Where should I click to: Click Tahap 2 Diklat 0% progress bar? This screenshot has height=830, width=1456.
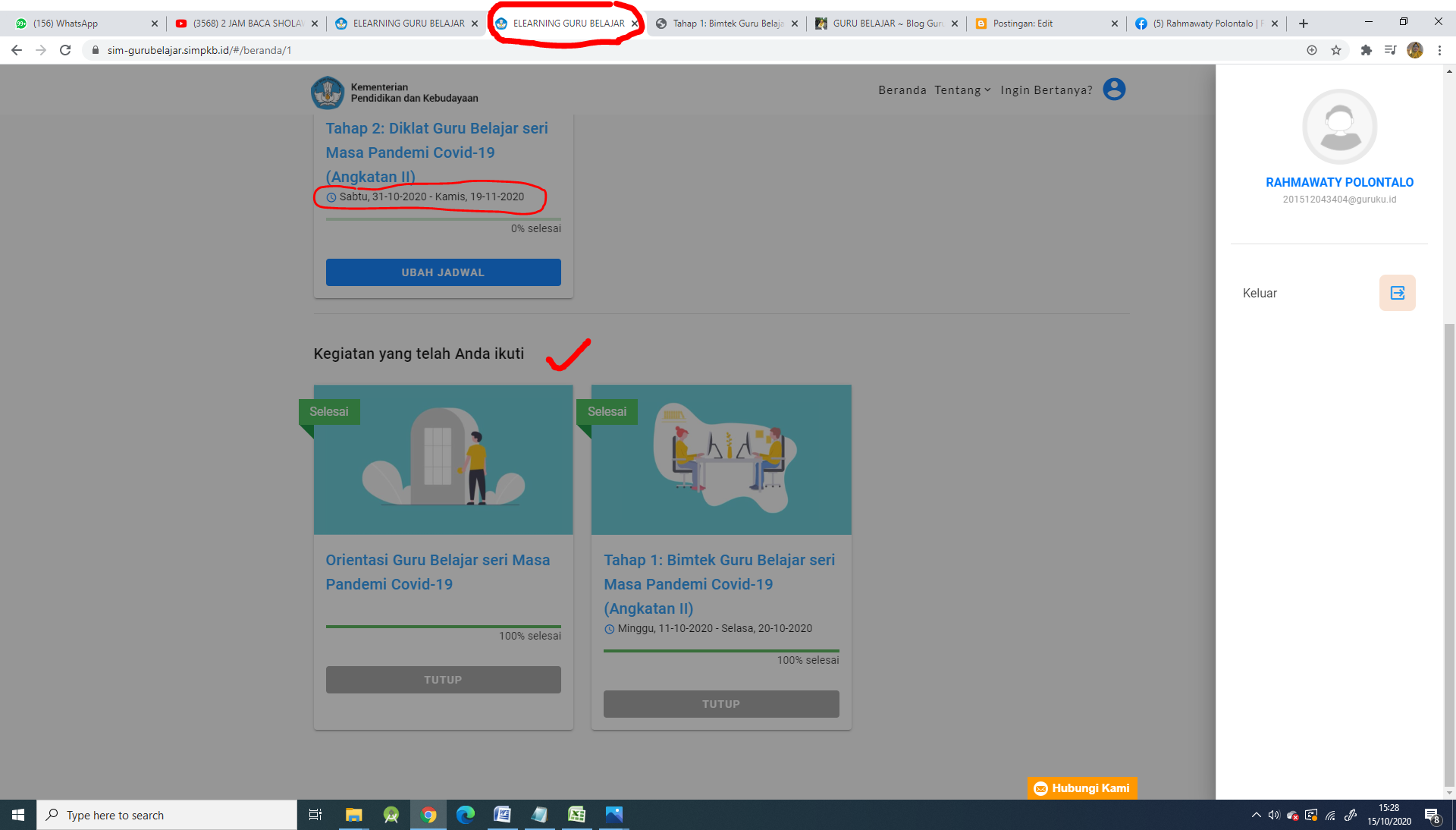click(444, 219)
